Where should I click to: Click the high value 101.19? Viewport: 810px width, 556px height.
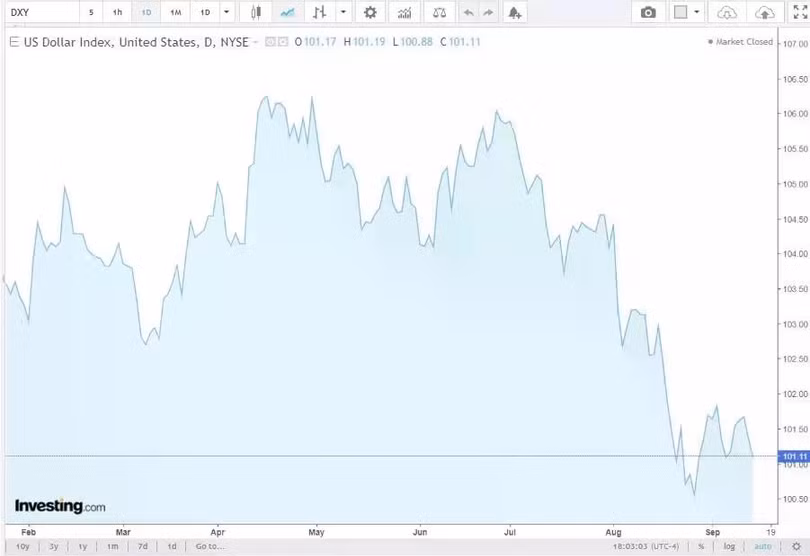(x=369, y=42)
